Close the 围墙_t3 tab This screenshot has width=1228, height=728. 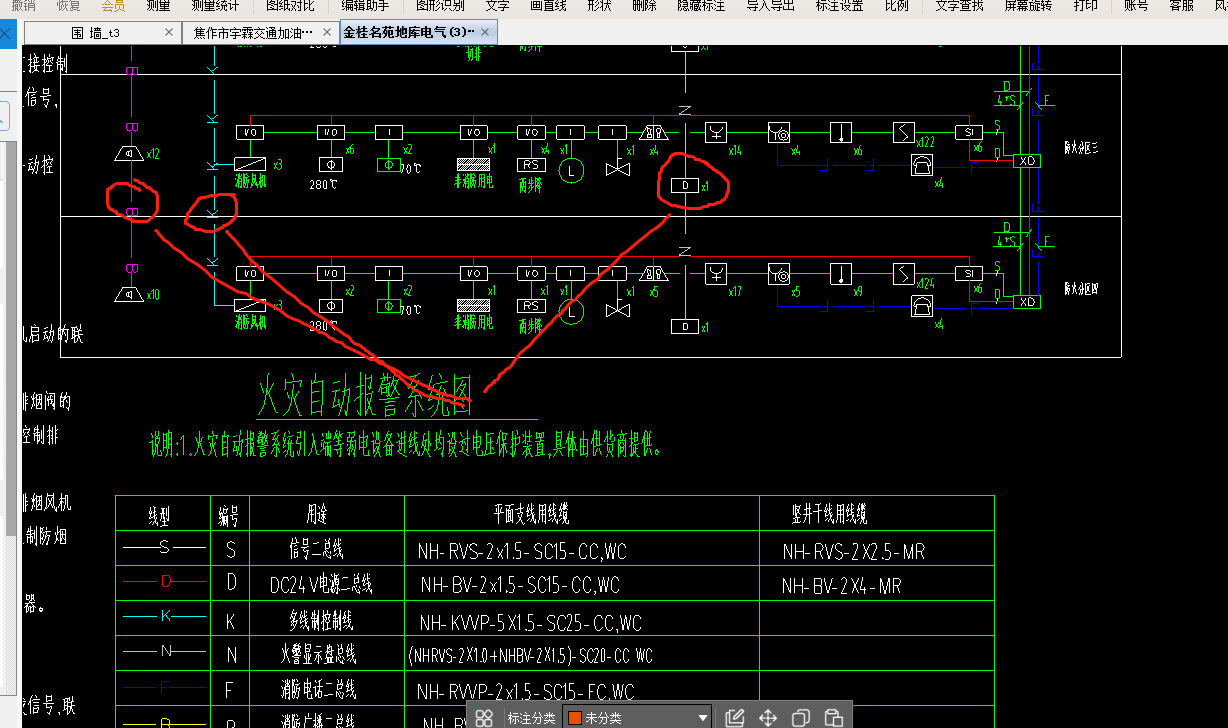(169, 33)
